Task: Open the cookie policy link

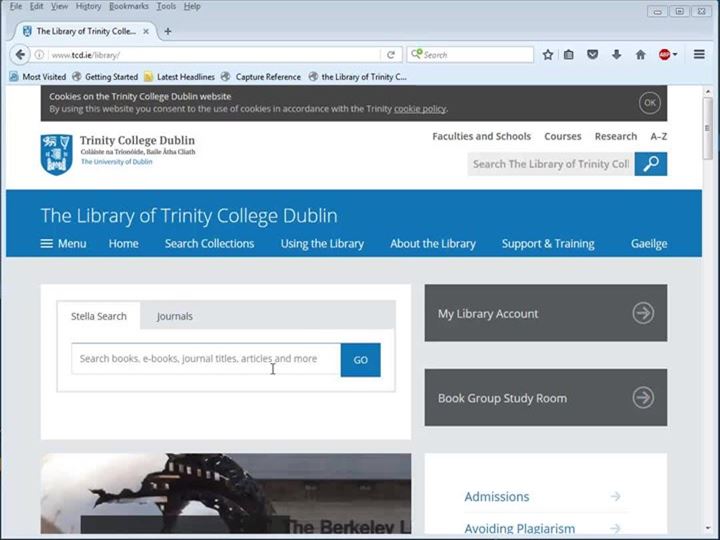Action: pos(419,109)
